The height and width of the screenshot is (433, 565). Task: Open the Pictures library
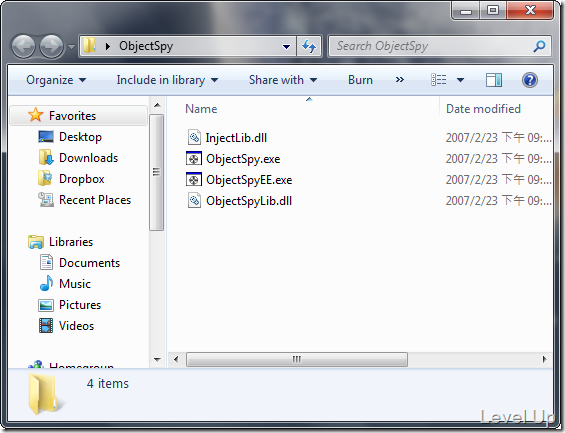[80, 305]
